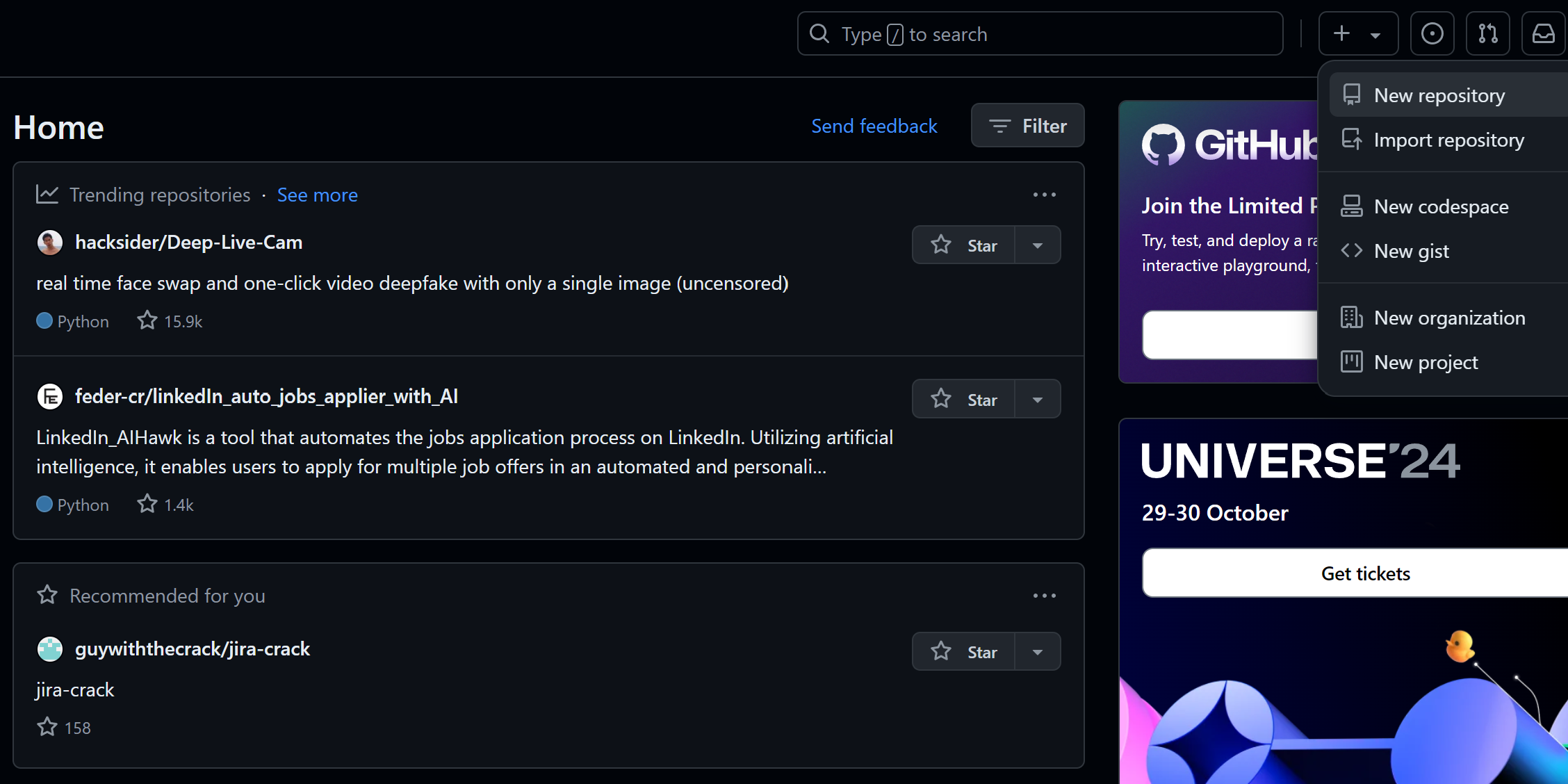Click the Recommended for you star icon
This screenshot has width=1568, height=784.
point(47,595)
